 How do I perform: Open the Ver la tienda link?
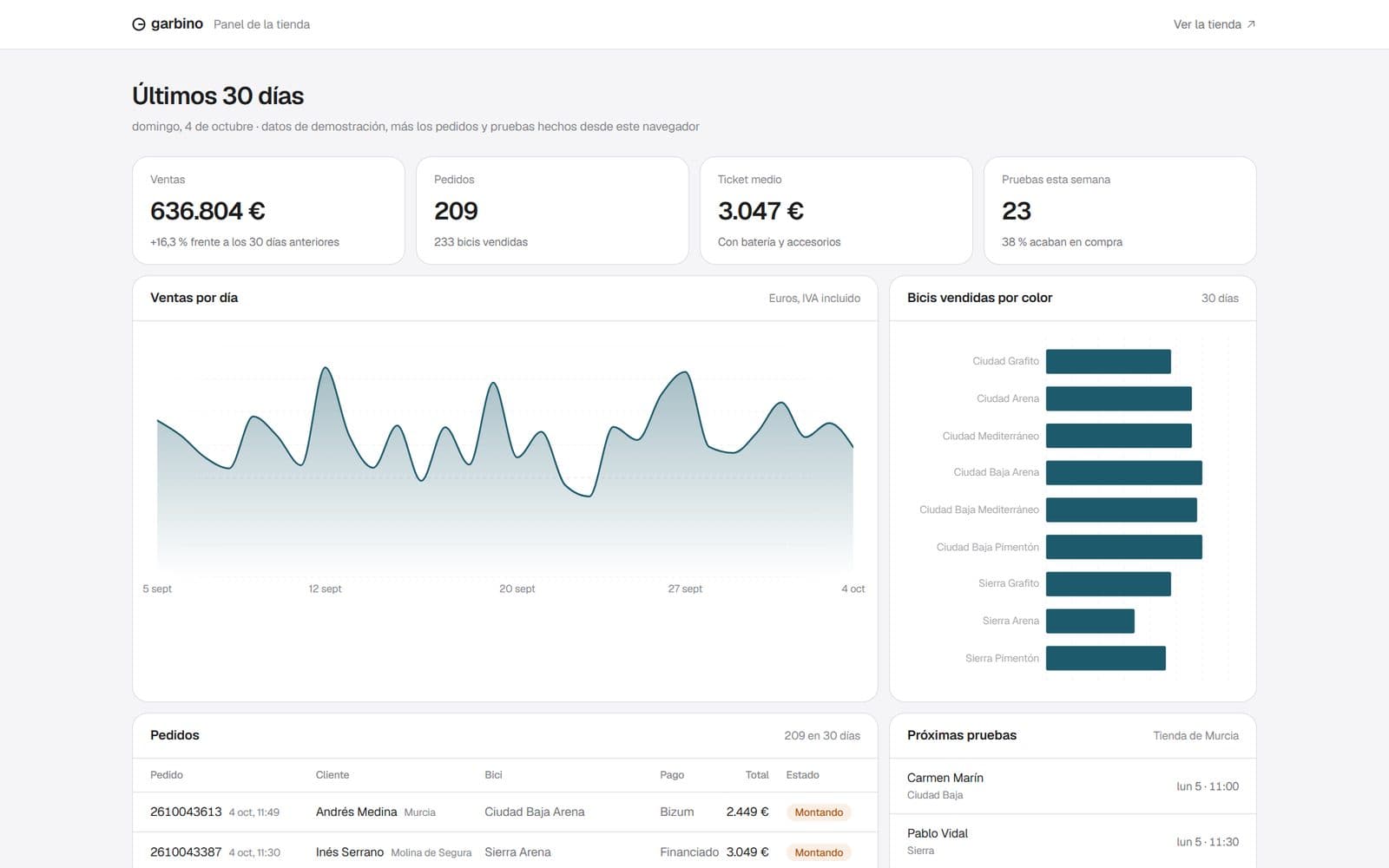(x=1215, y=24)
